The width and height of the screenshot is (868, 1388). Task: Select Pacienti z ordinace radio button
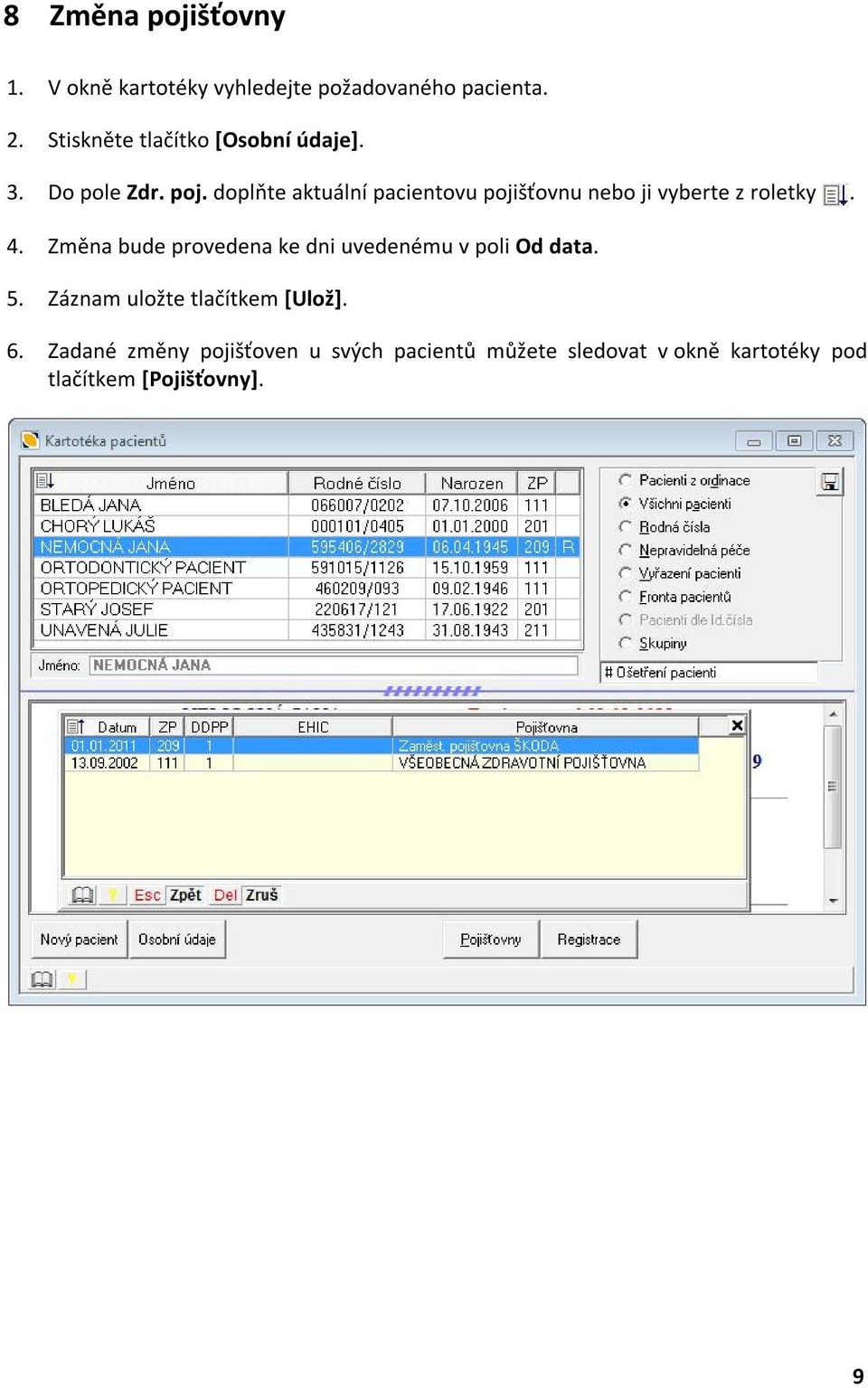tap(625, 480)
